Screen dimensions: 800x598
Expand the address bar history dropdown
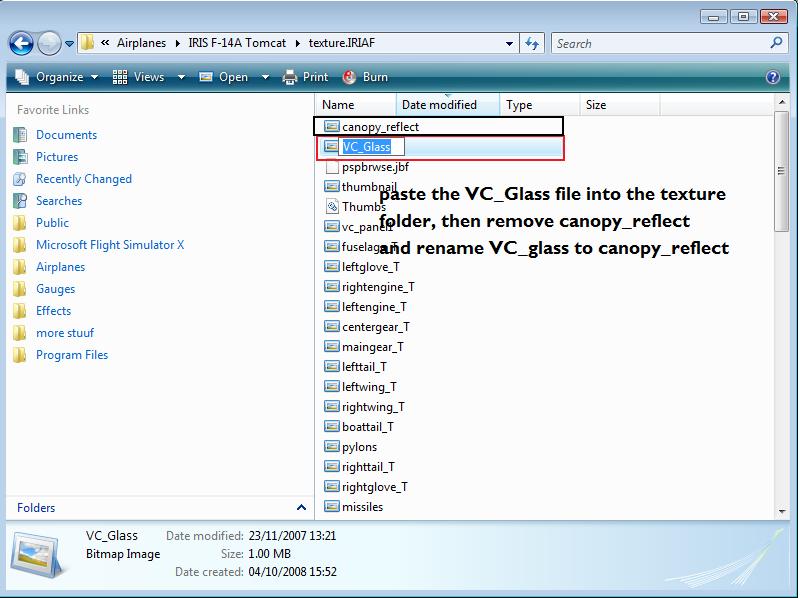tap(509, 44)
